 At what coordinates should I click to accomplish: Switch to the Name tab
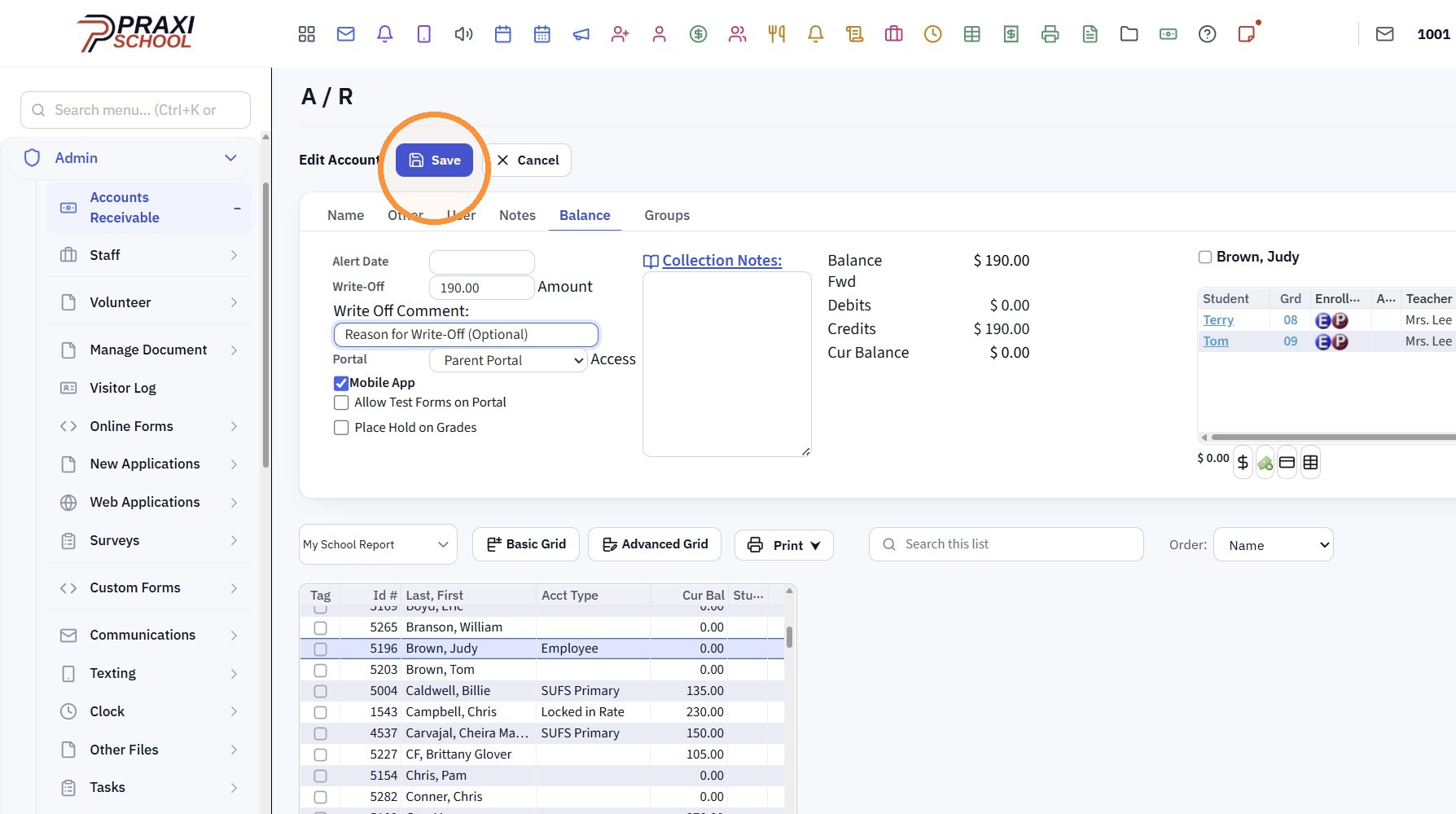click(x=345, y=215)
